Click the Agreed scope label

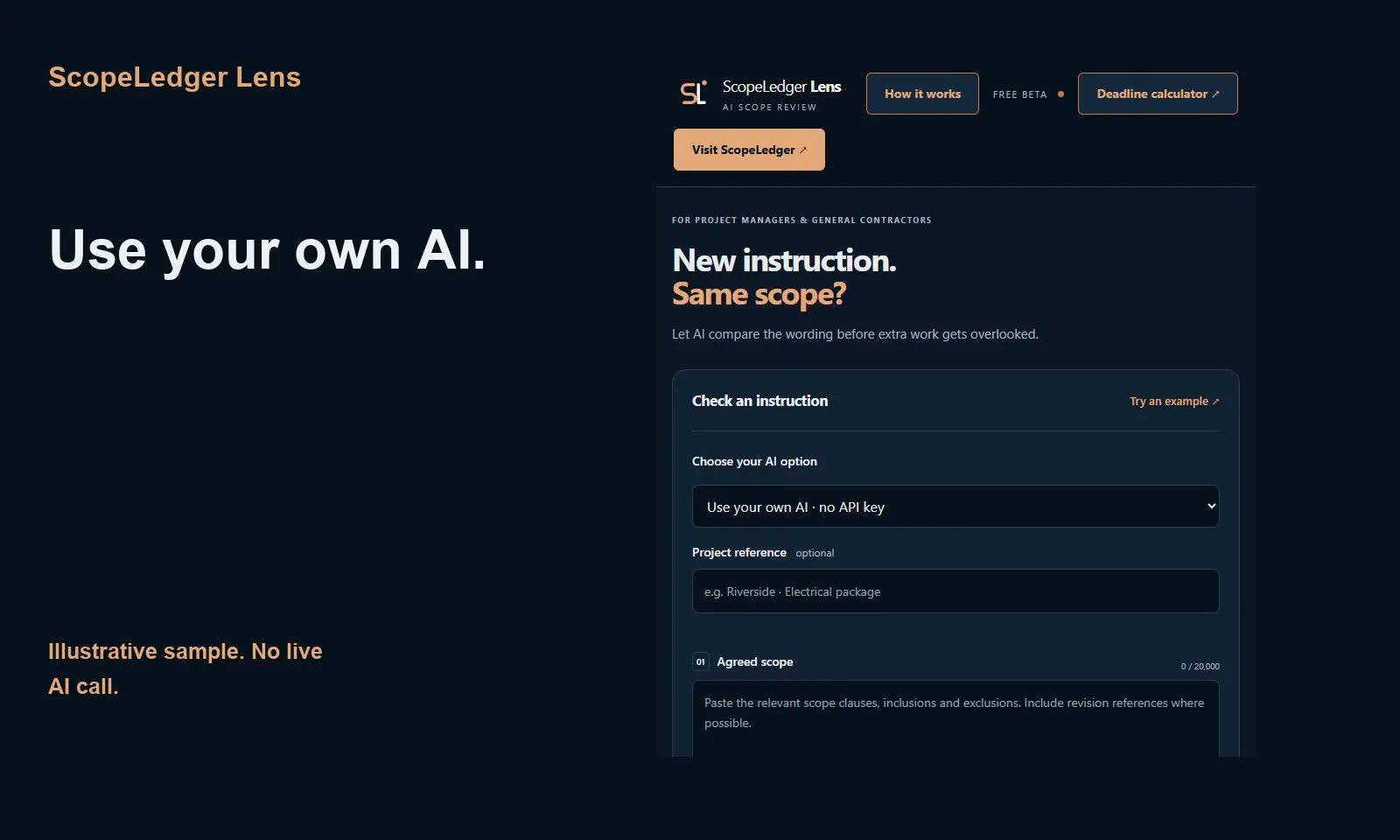[755, 661]
